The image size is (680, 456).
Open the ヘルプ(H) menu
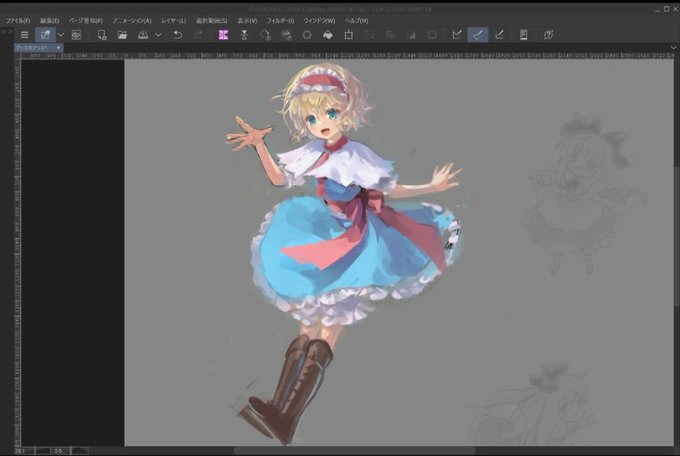pyautogui.click(x=356, y=20)
